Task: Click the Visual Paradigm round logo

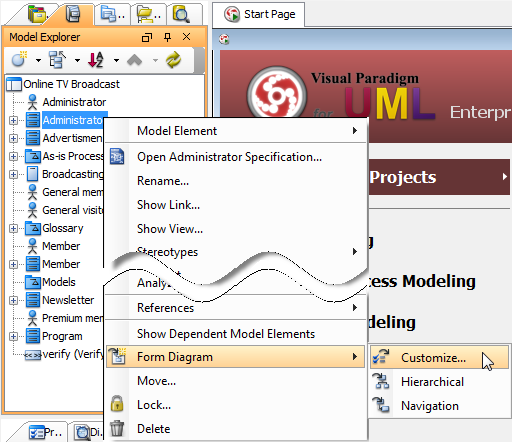Action: point(277,95)
